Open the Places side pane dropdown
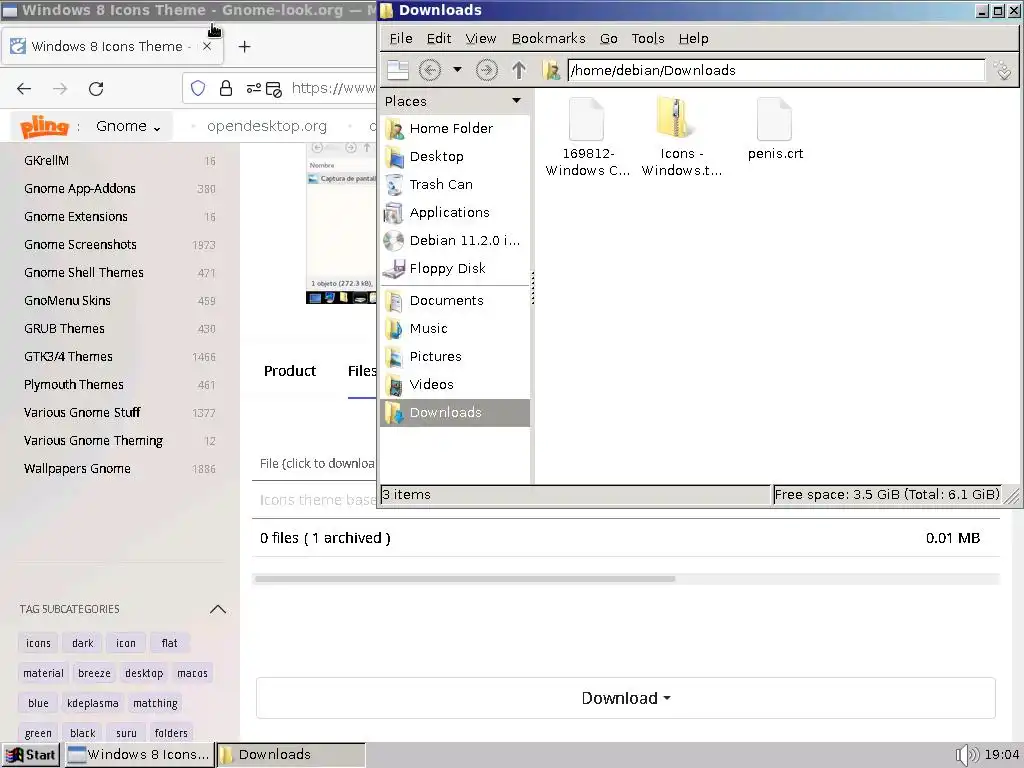 pos(517,101)
